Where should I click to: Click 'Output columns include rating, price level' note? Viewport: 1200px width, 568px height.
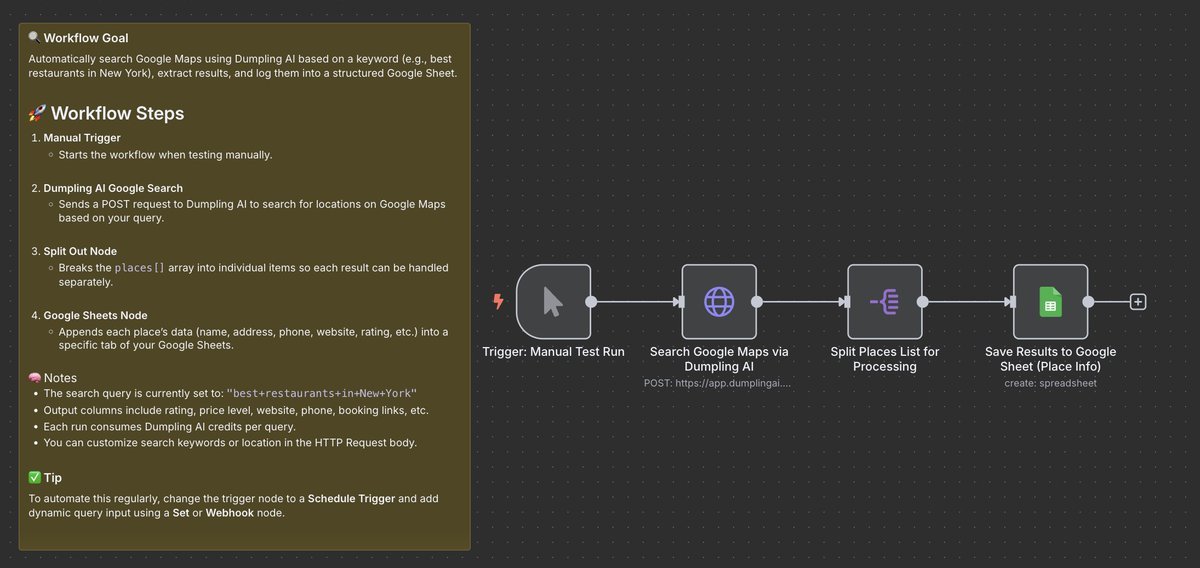(235, 410)
